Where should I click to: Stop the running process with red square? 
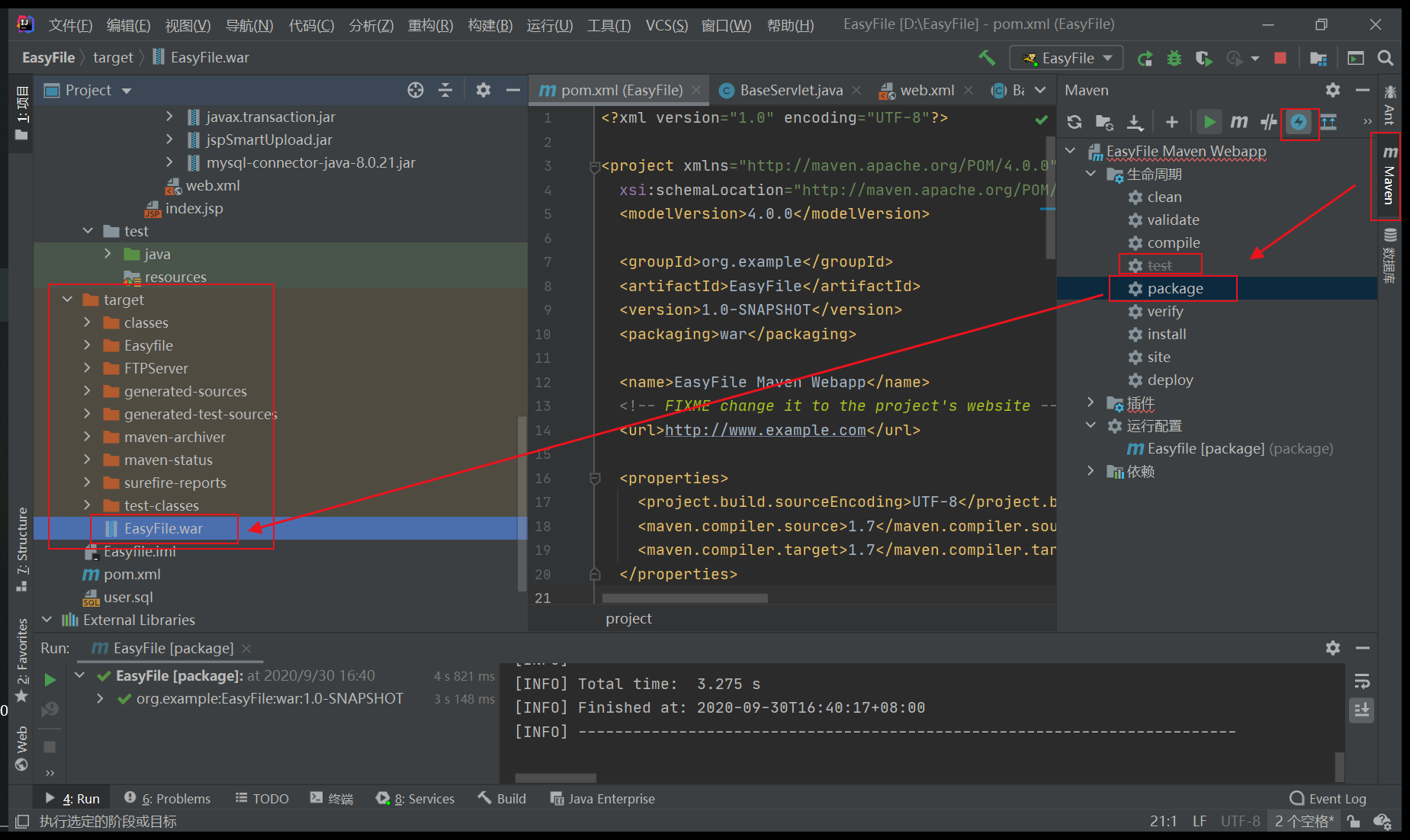click(1280, 58)
